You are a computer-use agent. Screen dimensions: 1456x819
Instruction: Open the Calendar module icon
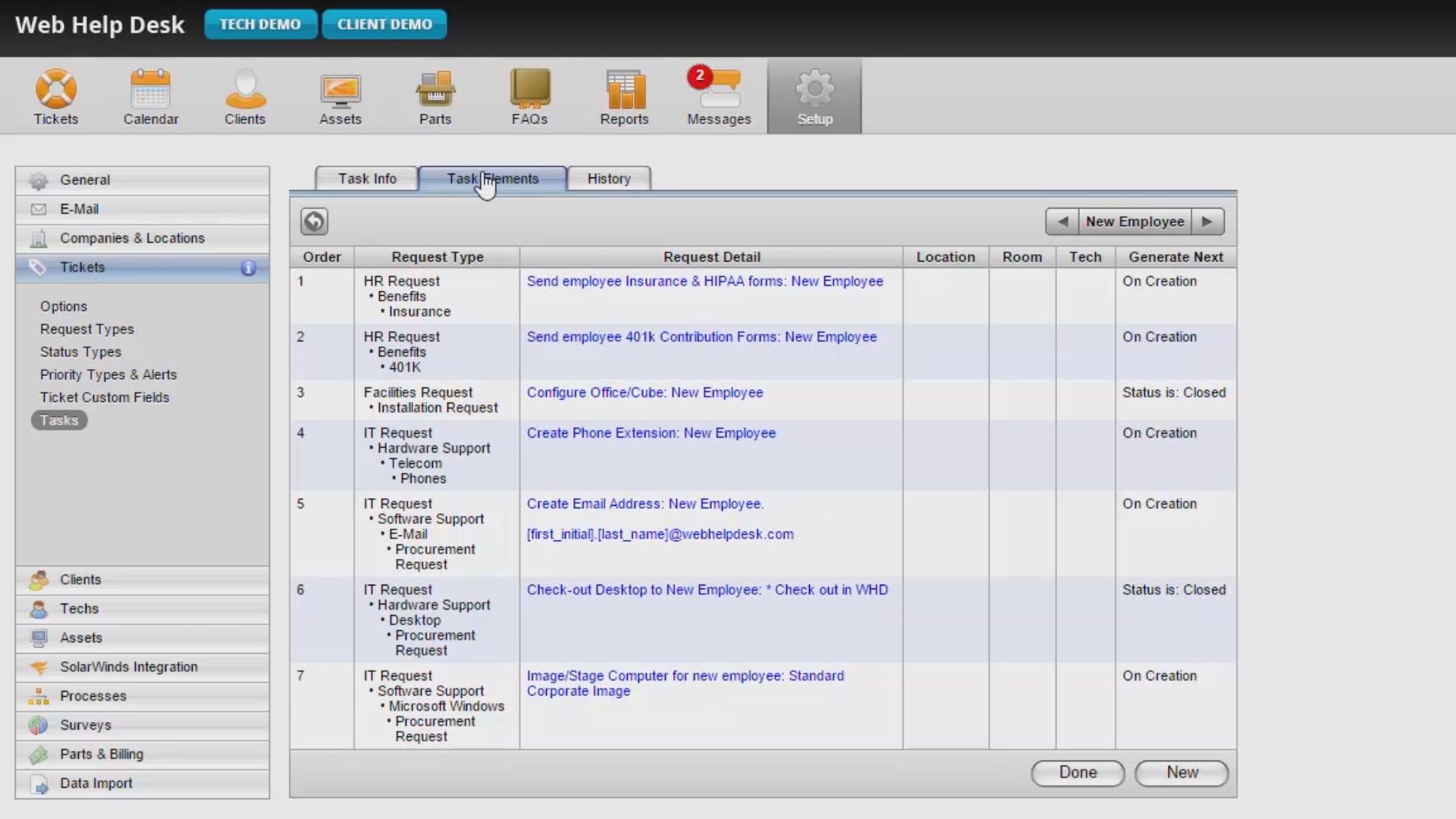tap(150, 89)
